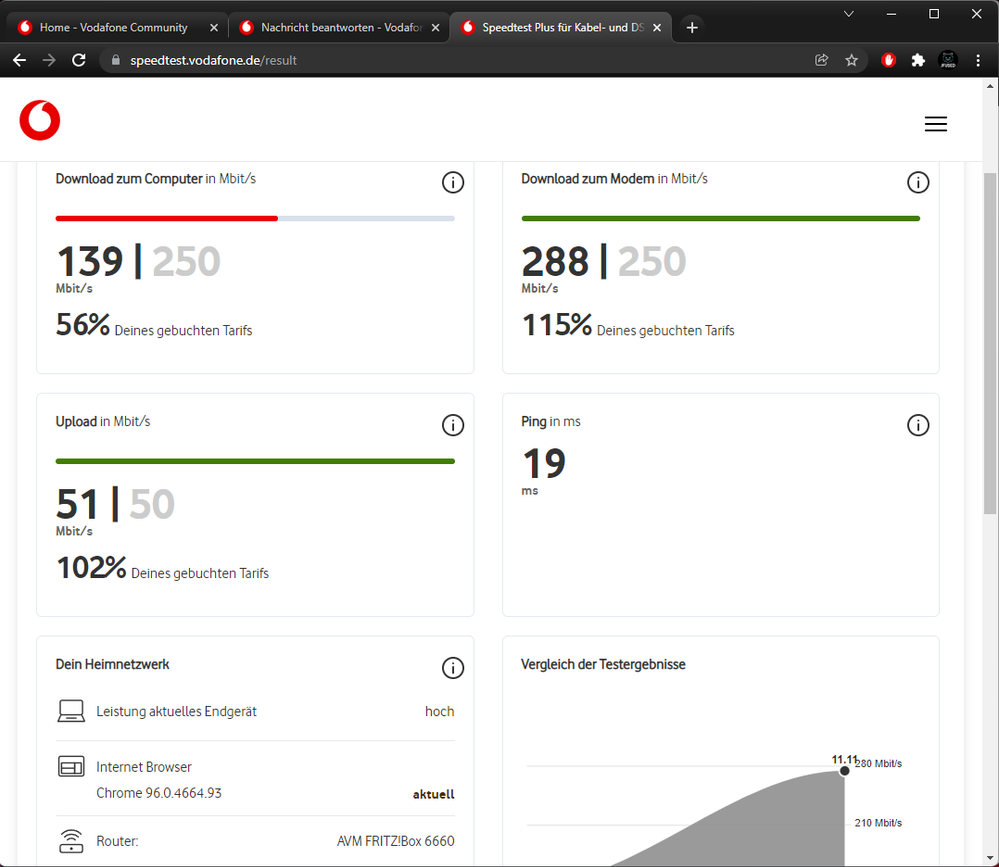This screenshot has width=999, height=867.
Task: Share this page via share icon
Action: [x=821, y=60]
